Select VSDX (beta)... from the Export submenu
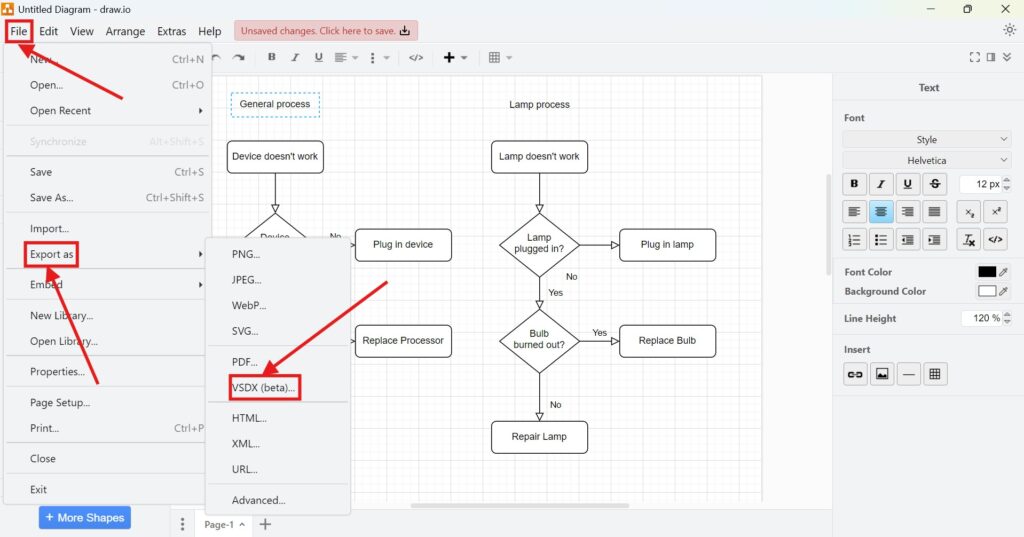 click(x=264, y=387)
